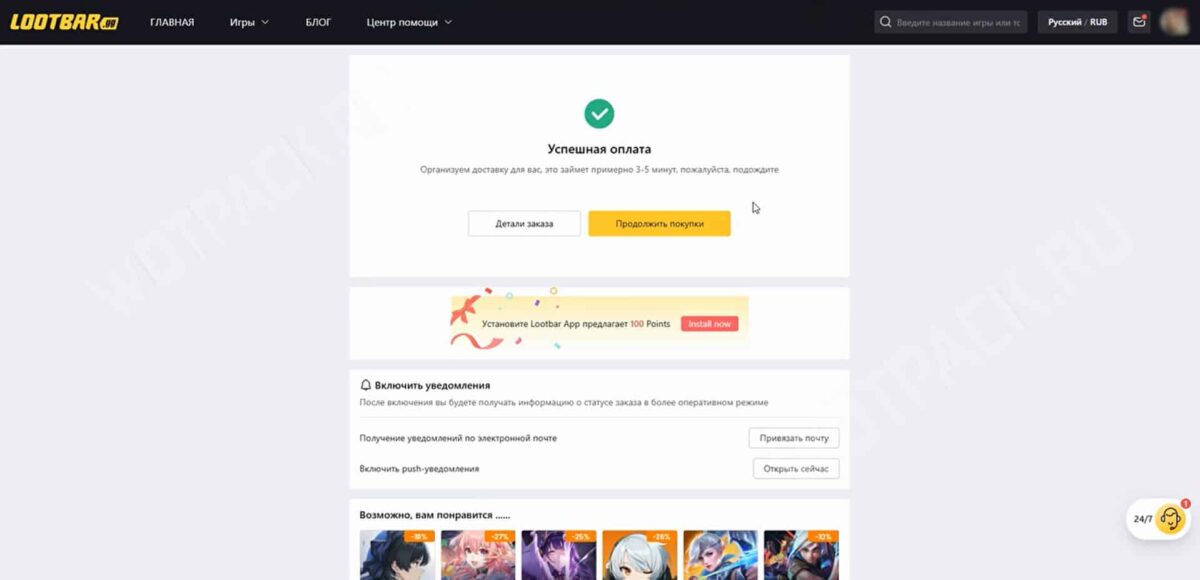Open the first recommended game thumbnail with -18%
Screen dimensions: 1200x580
click(x=397, y=555)
